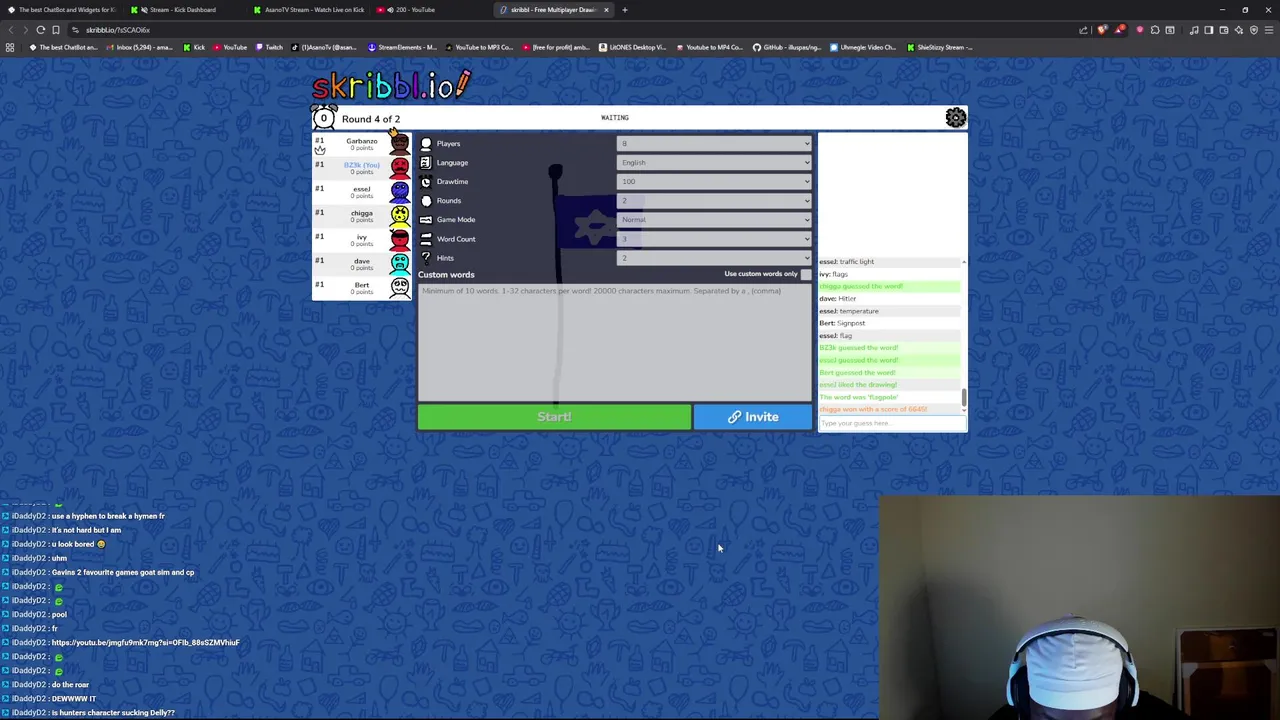Viewport: 1280px width, 720px height.
Task: Click the skribbl.io logo
Action: (x=391, y=85)
